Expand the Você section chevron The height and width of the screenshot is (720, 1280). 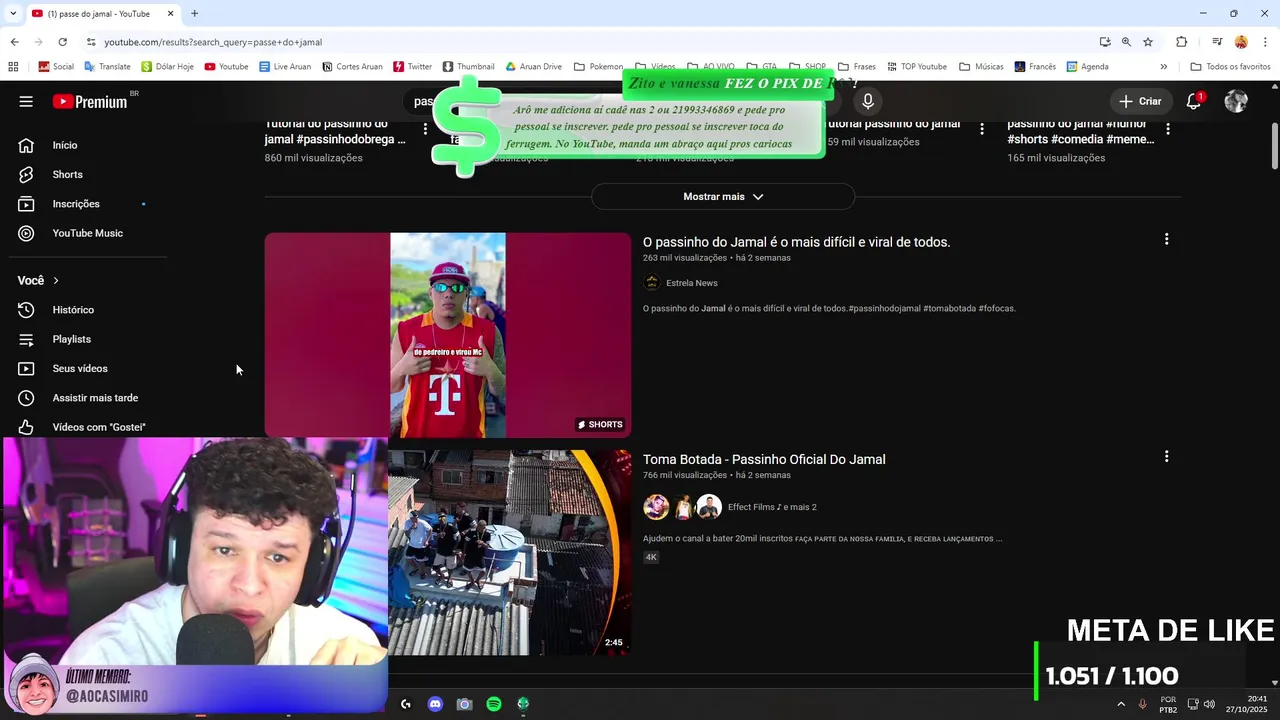point(56,281)
